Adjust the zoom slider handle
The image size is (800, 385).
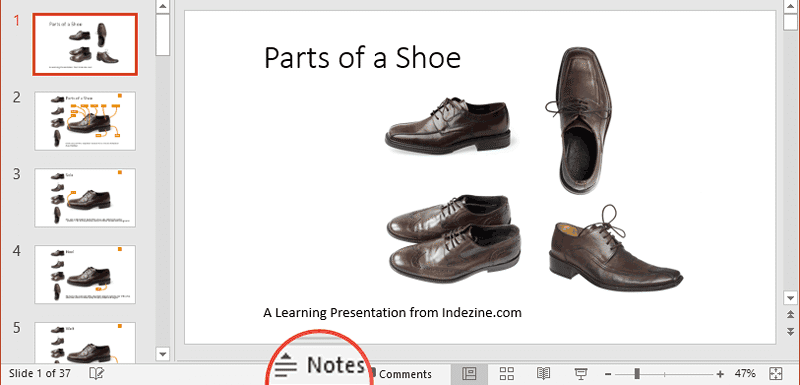(637, 373)
